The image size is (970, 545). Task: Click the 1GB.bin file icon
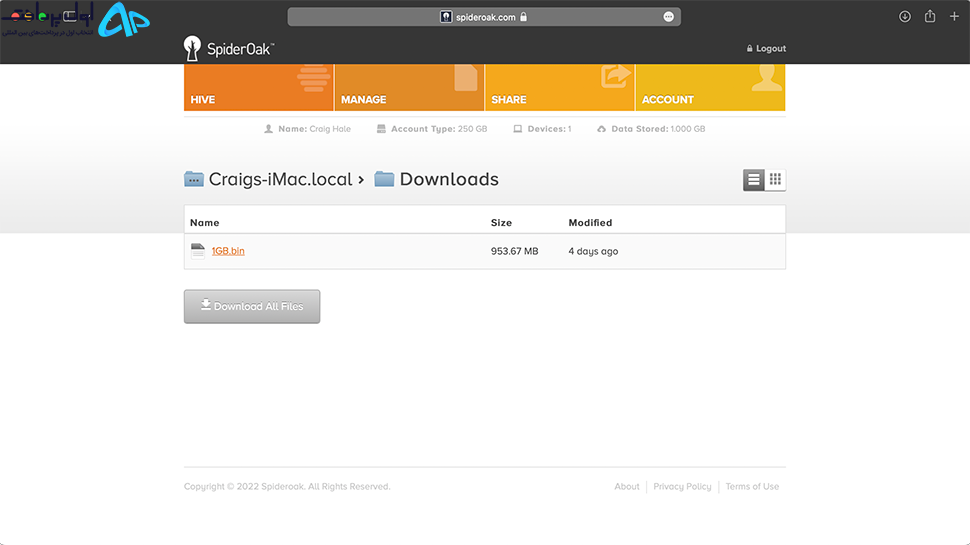tap(197, 251)
